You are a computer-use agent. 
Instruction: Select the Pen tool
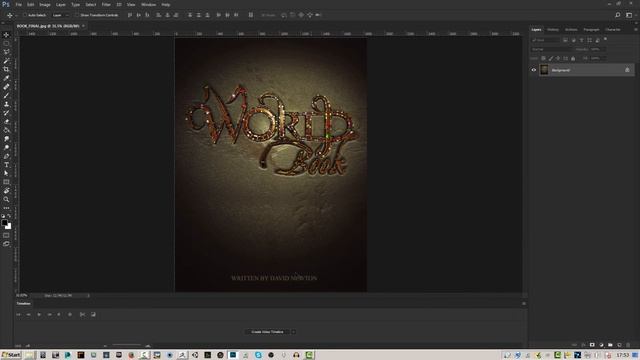(x=6, y=156)
